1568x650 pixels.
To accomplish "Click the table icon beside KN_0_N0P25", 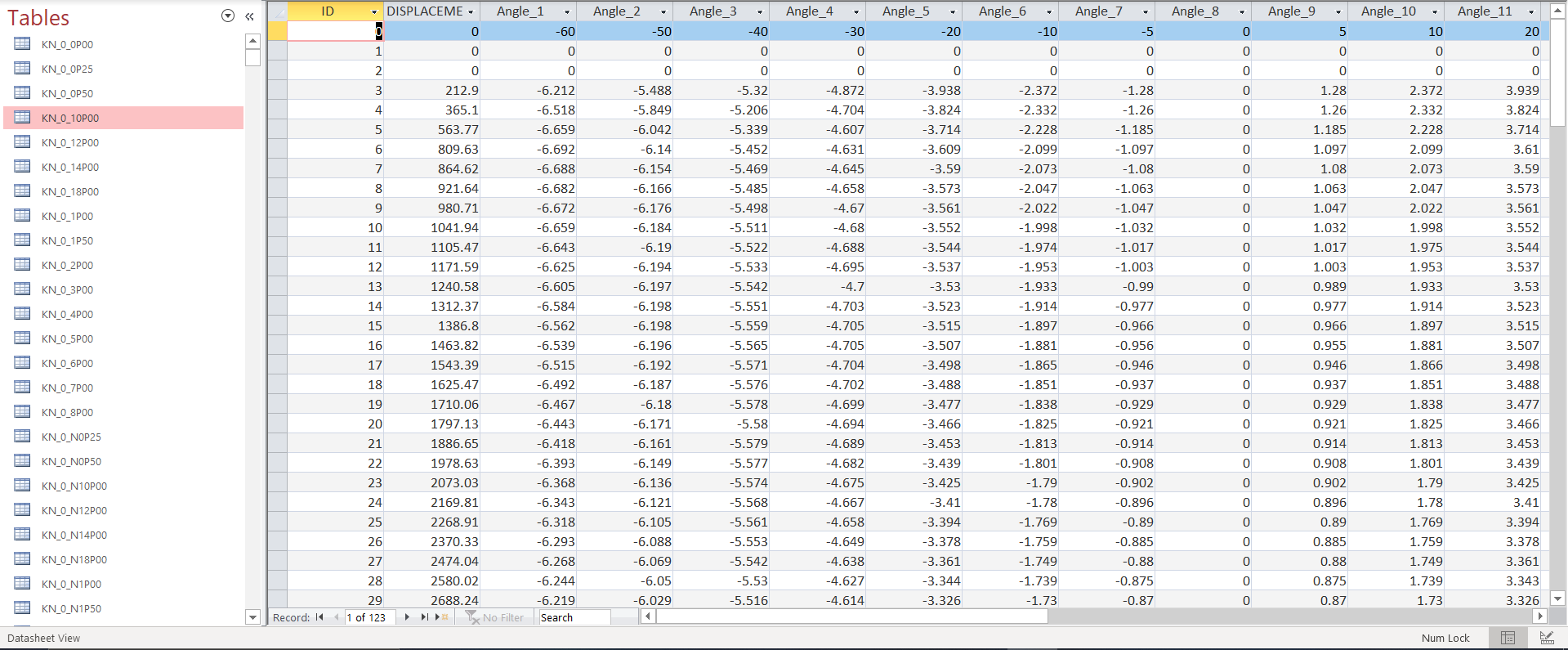I will [23, 437].
